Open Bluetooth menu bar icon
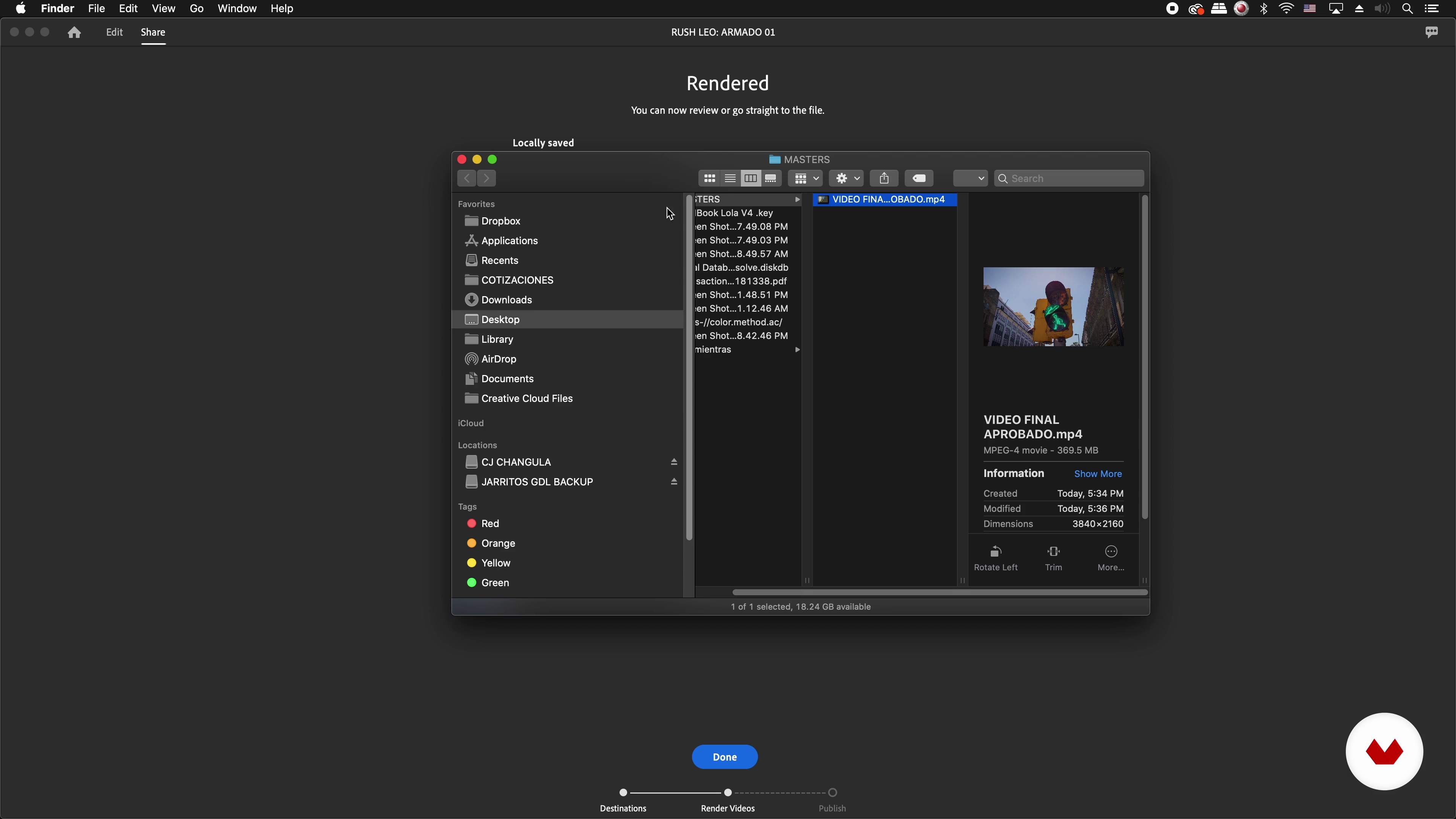 click(1264, 8)
